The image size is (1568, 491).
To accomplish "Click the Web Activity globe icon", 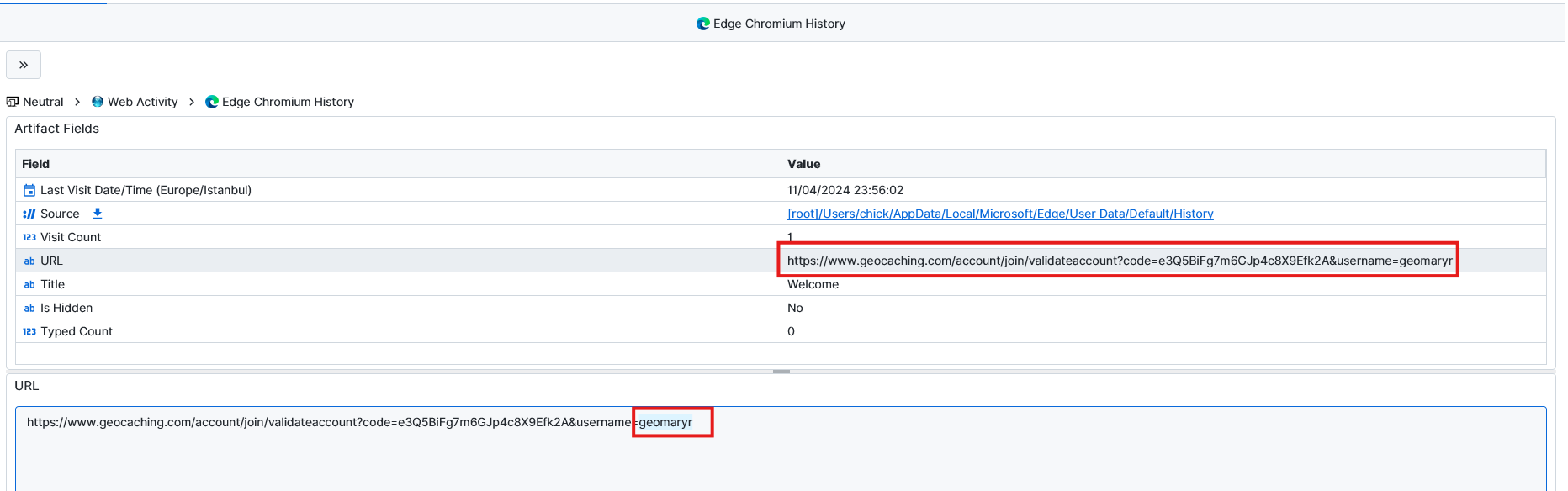I will point(98,102).
